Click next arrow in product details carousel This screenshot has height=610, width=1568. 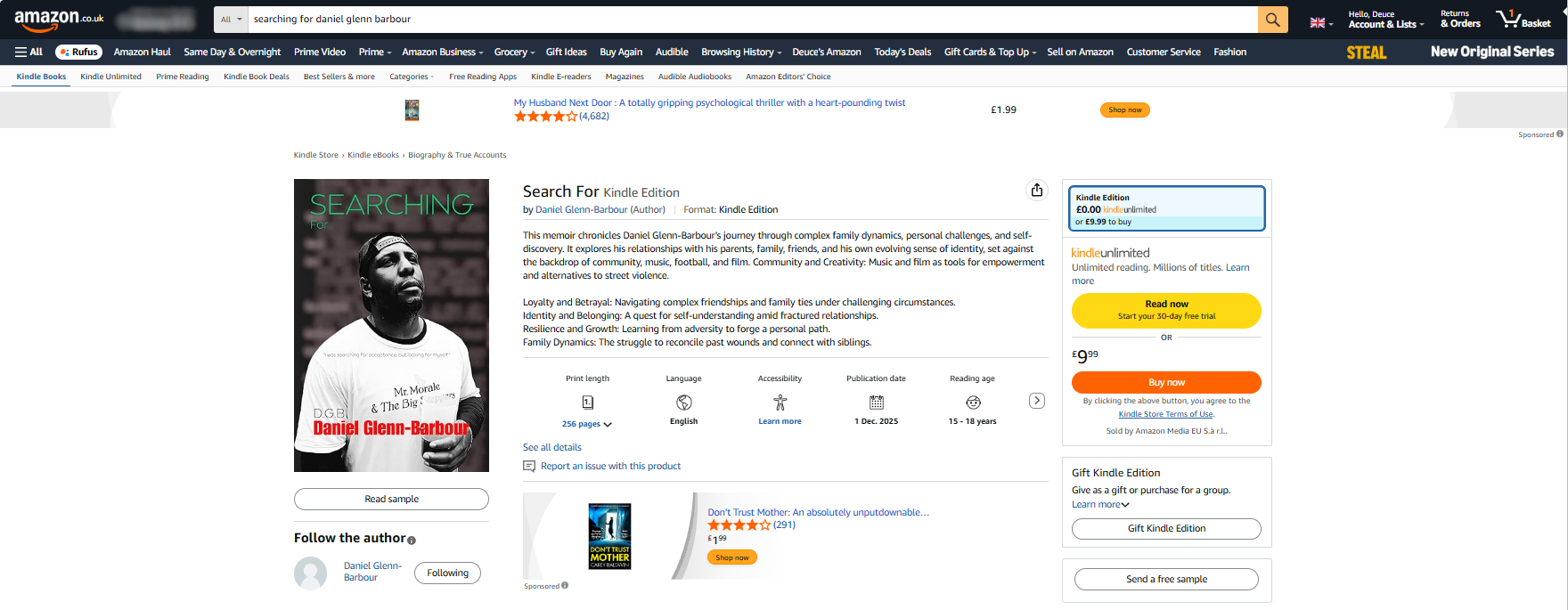[x=1037, y=401]
